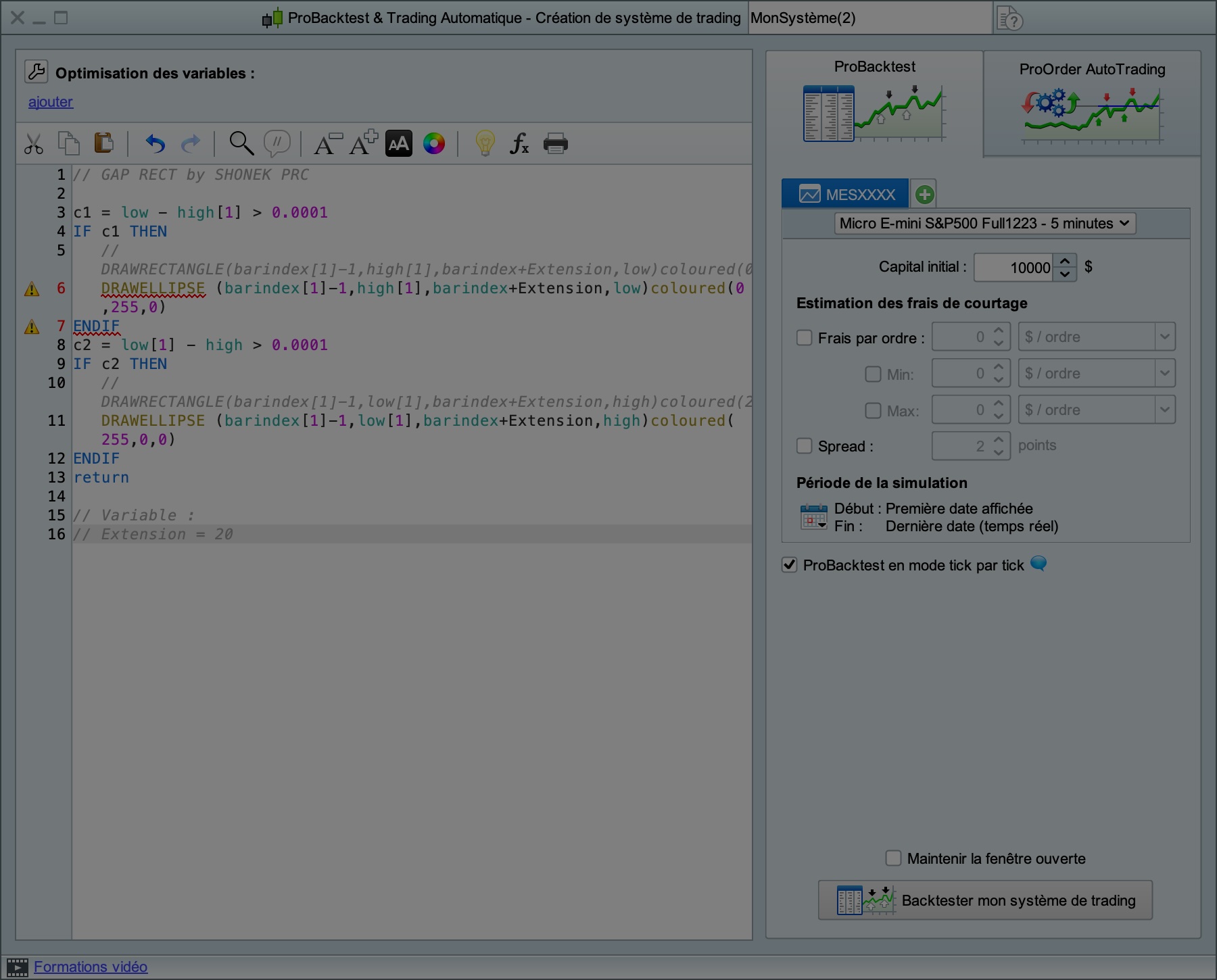Viewport: 1217px width, 980px height.
Task: Add another instrument with the green plus
Action: [x=924, y=195]
